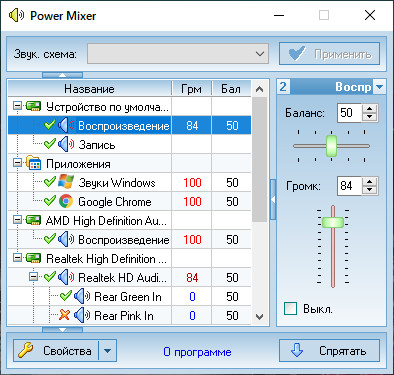Increase Громк value with up spinner
394x375 pixels.
369,182
